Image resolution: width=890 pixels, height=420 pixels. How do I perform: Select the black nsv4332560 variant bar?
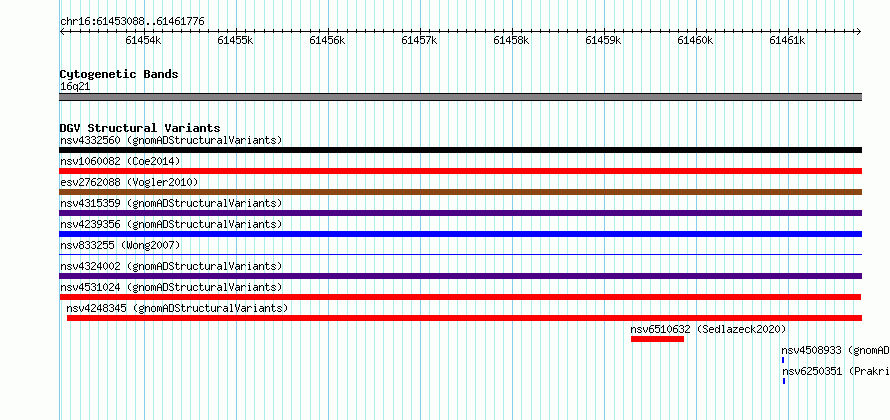click(x=460, y=150)
